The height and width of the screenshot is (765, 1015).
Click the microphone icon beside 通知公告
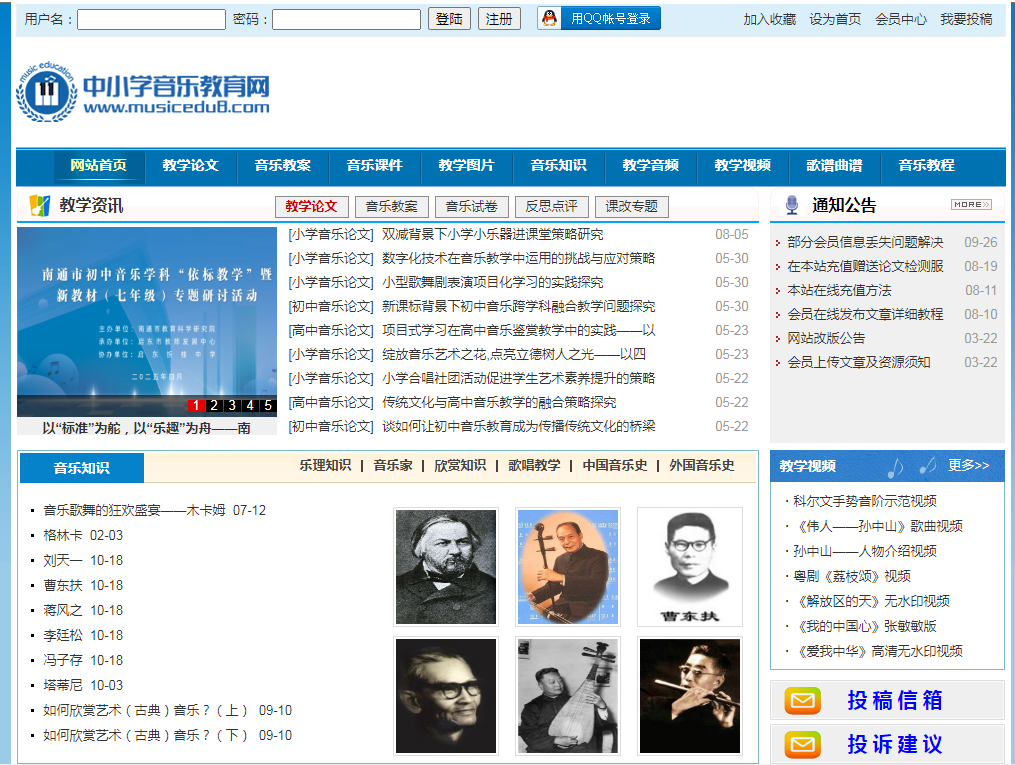pyautogui.click(x=792, y=205)
